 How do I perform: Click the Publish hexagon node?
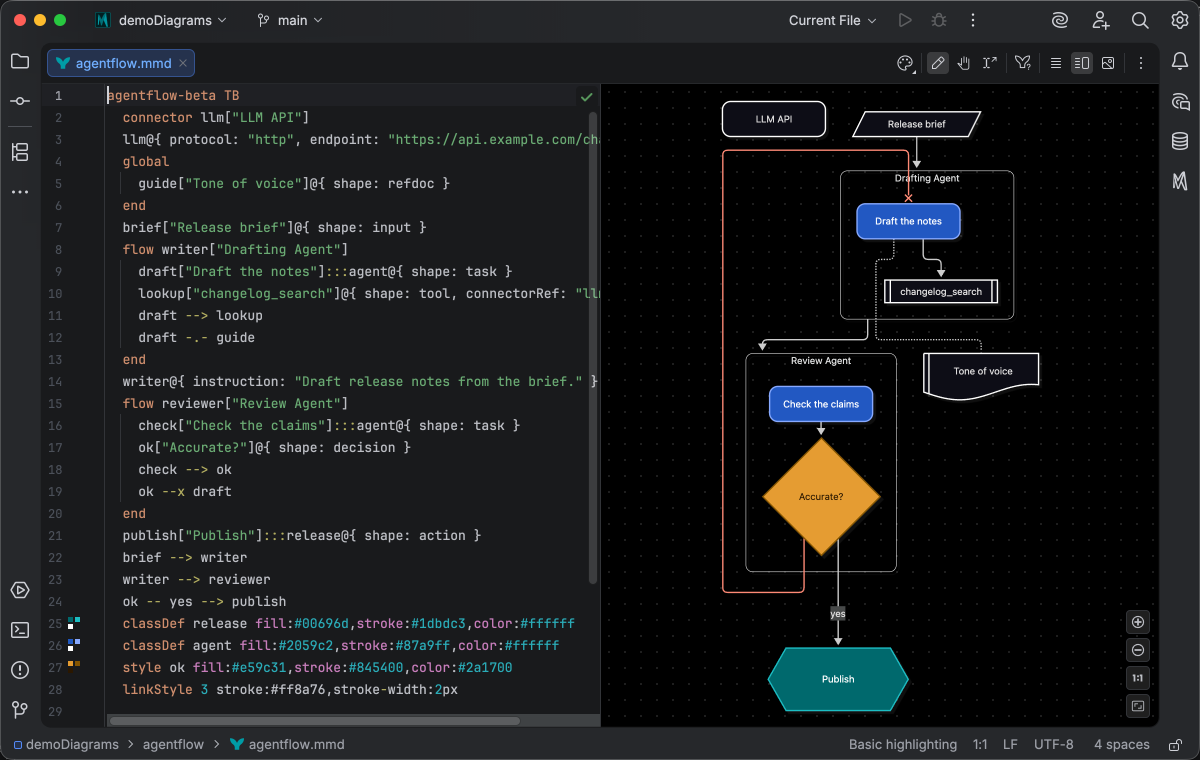838,679
